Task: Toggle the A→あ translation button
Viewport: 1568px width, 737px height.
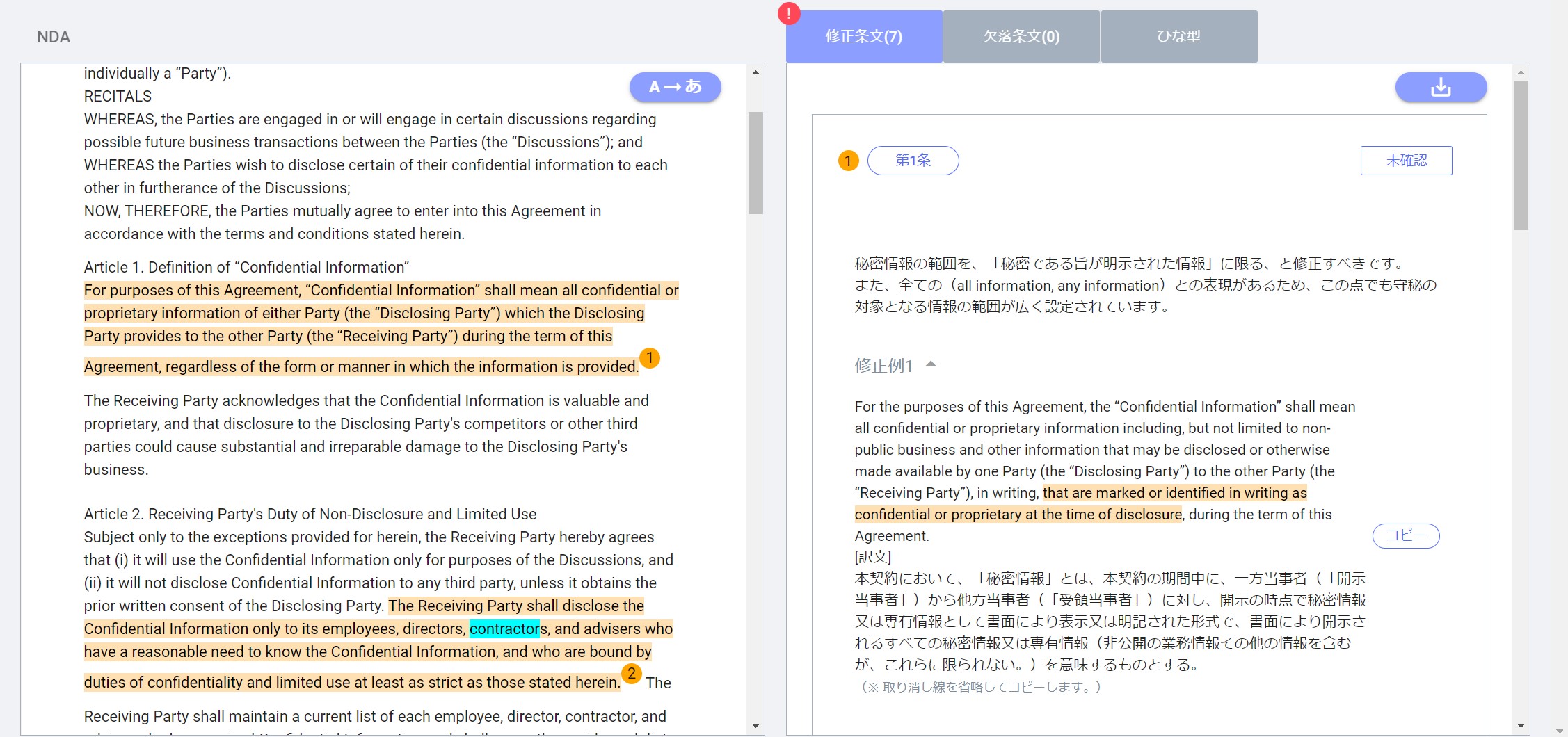Action: pyautogui.click(x=675, y=87)
